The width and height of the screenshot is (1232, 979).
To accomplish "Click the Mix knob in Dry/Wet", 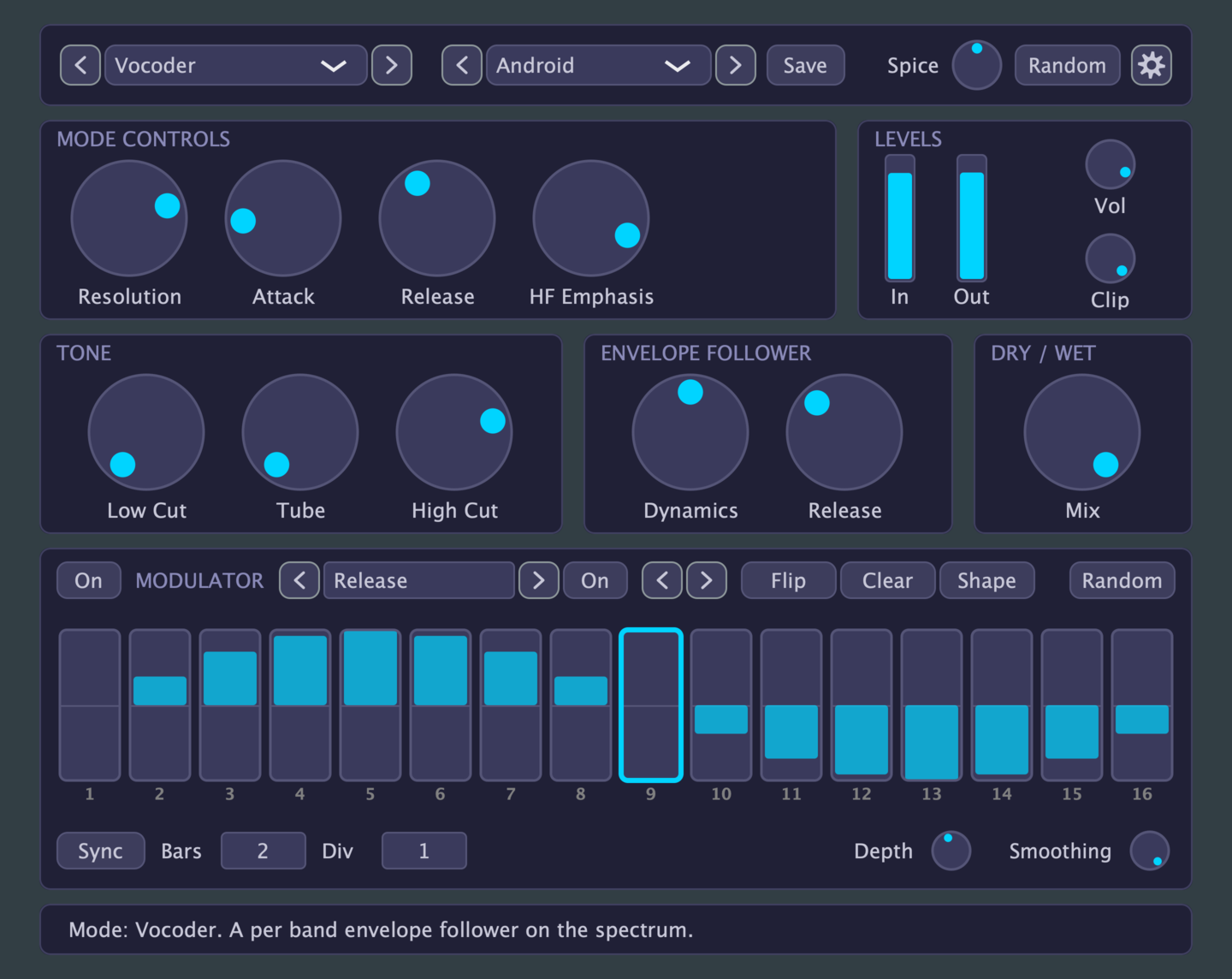I will 1082,432.
